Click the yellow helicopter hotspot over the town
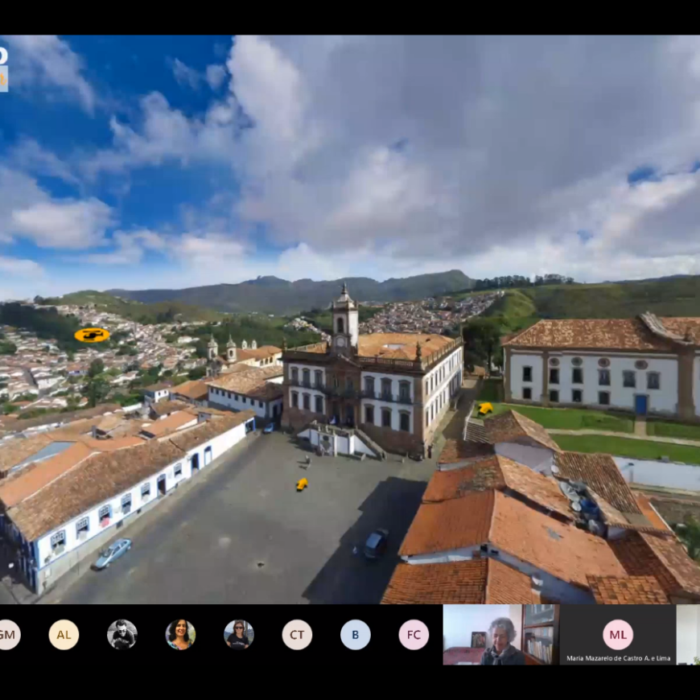Image resolution: width=700 pixels, height=700 pixels. coord(92,335)
